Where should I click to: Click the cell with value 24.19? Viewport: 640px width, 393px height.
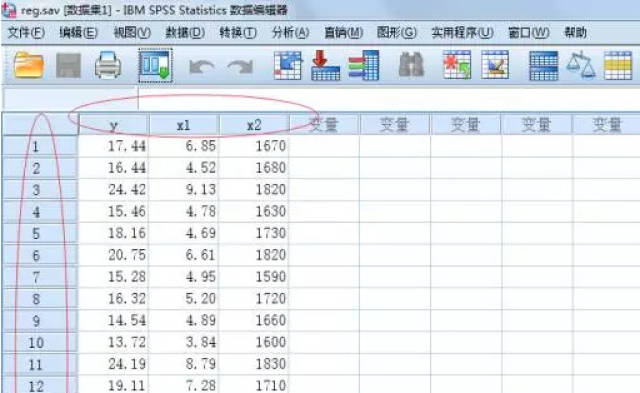point(113,364)
